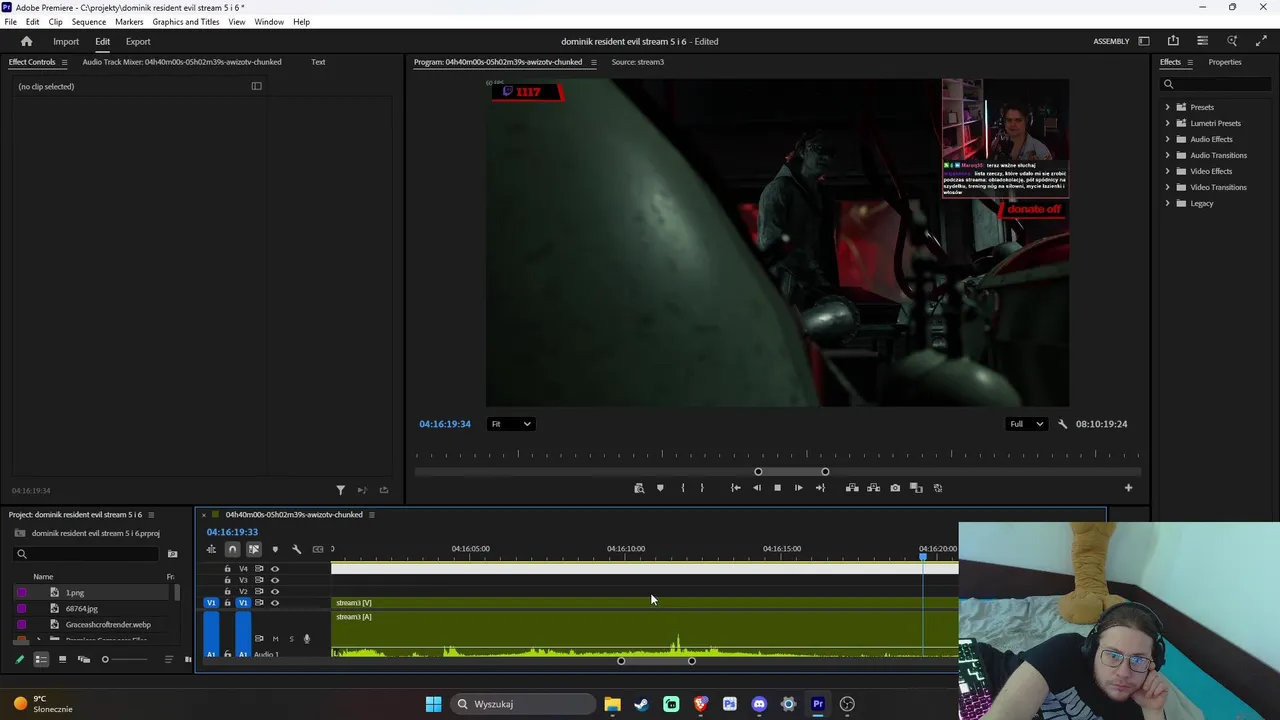Image resolution: width=1280 pixels, height=720 pixels.
Task: Expand the Video Transitions folder
Action: (1167, 187)
